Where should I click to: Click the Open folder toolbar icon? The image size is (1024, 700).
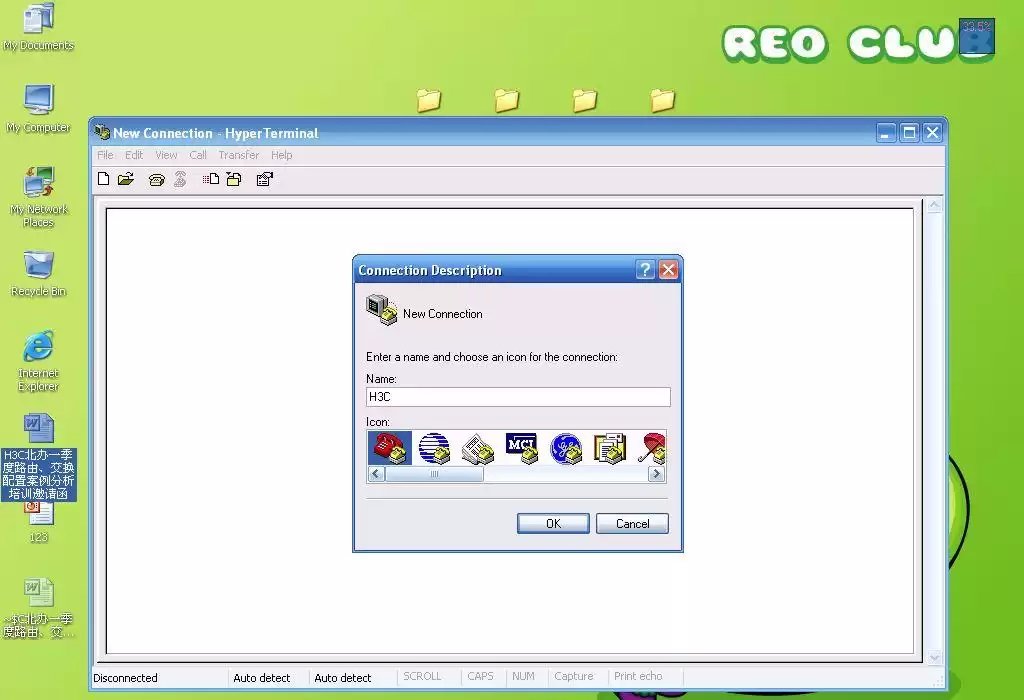tap(126, 180)
